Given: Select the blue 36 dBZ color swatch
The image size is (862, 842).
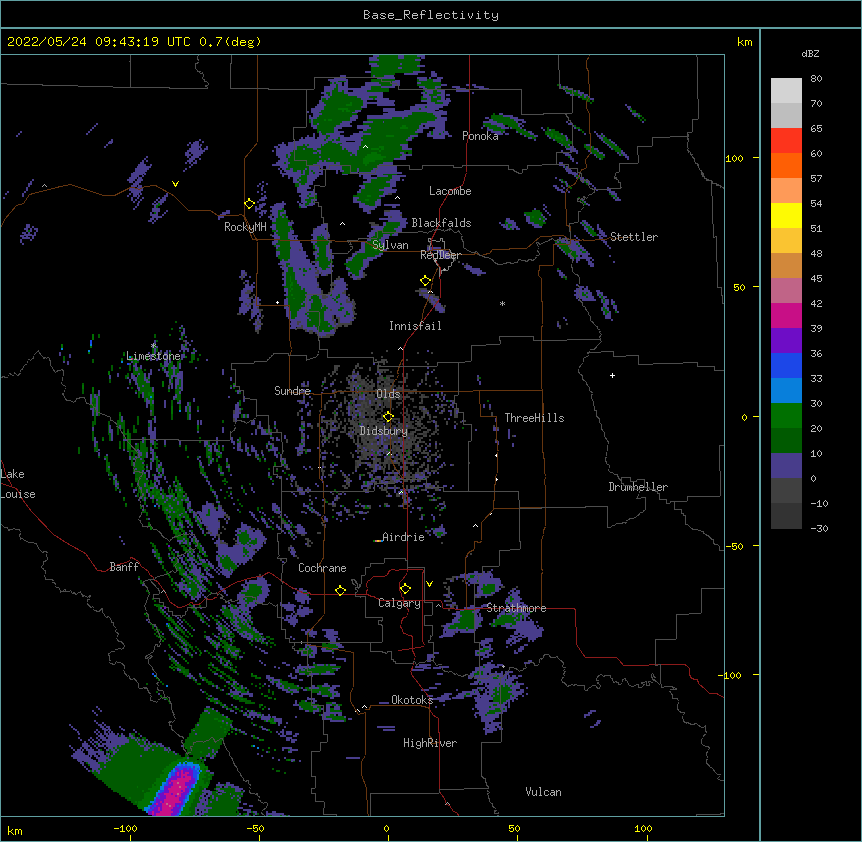Looking at the screenshot, I should coord(786,365).
